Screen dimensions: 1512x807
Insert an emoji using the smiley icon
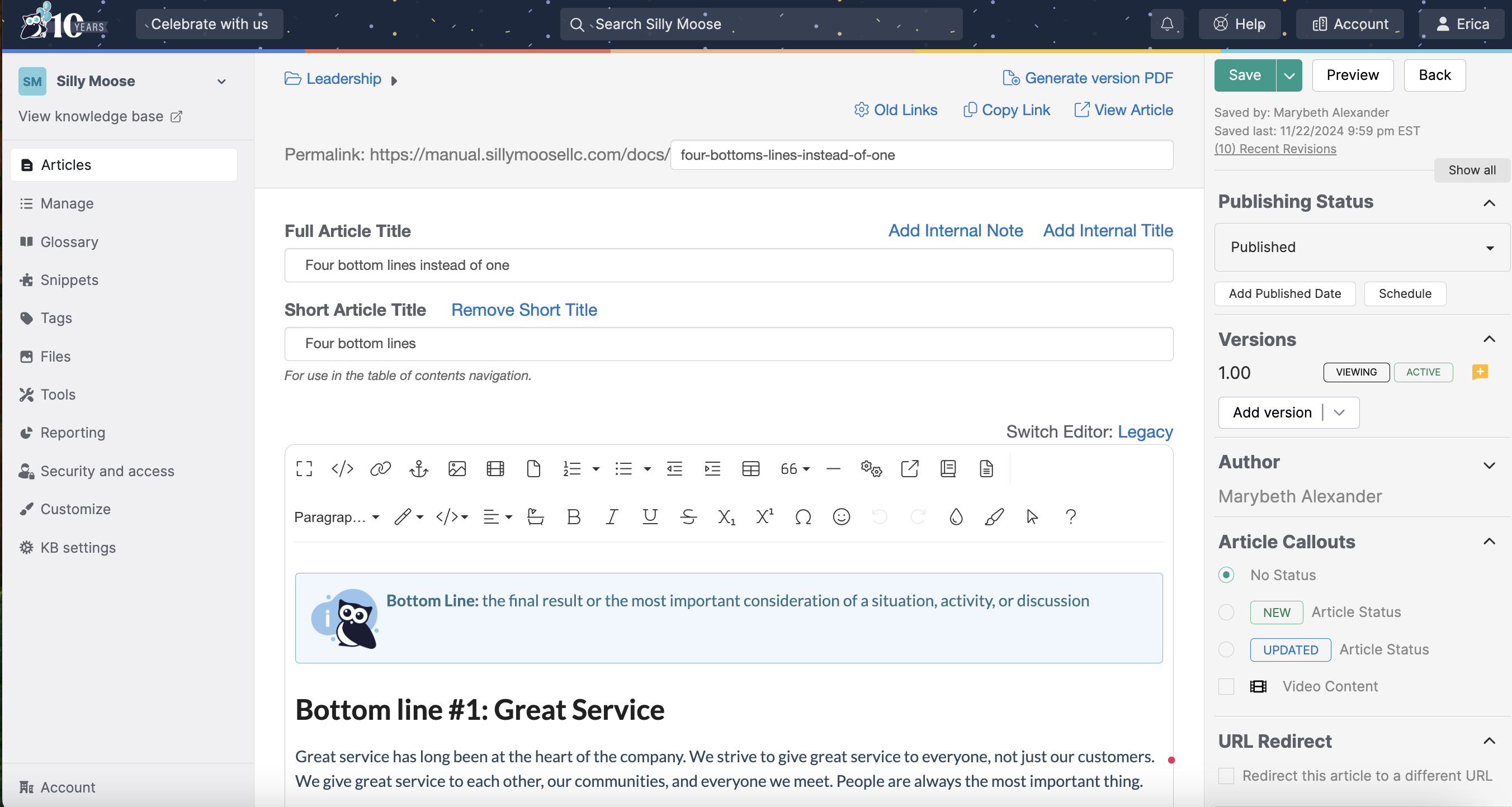tap(841, 517)
